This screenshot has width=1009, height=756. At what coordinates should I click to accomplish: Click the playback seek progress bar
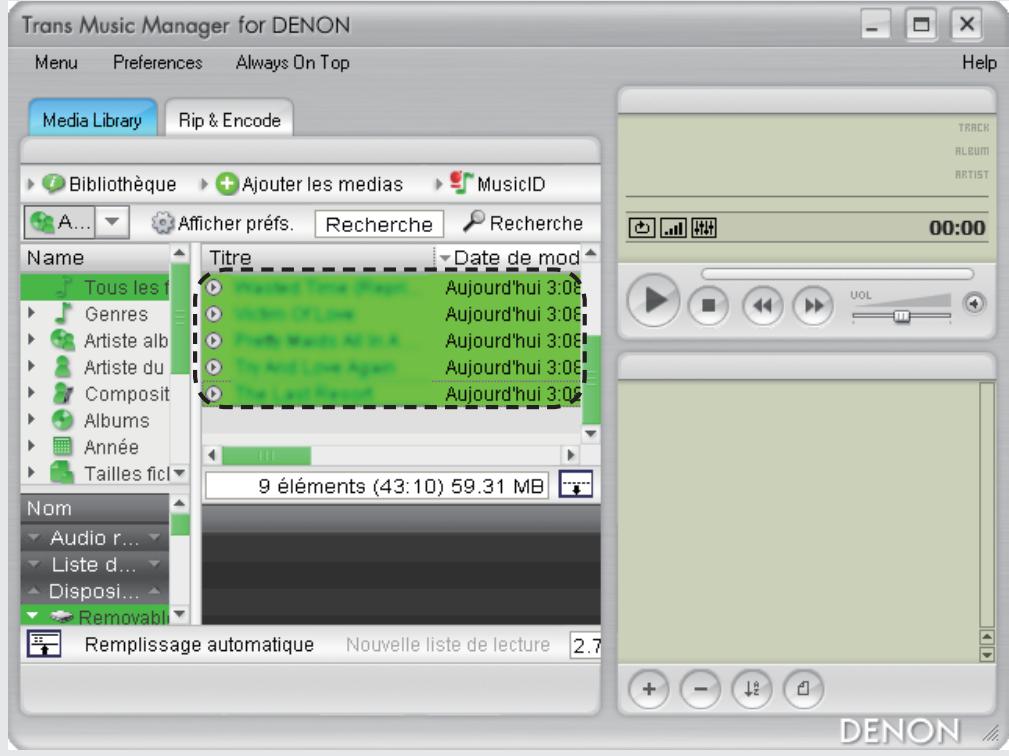[x=837, y=274]
